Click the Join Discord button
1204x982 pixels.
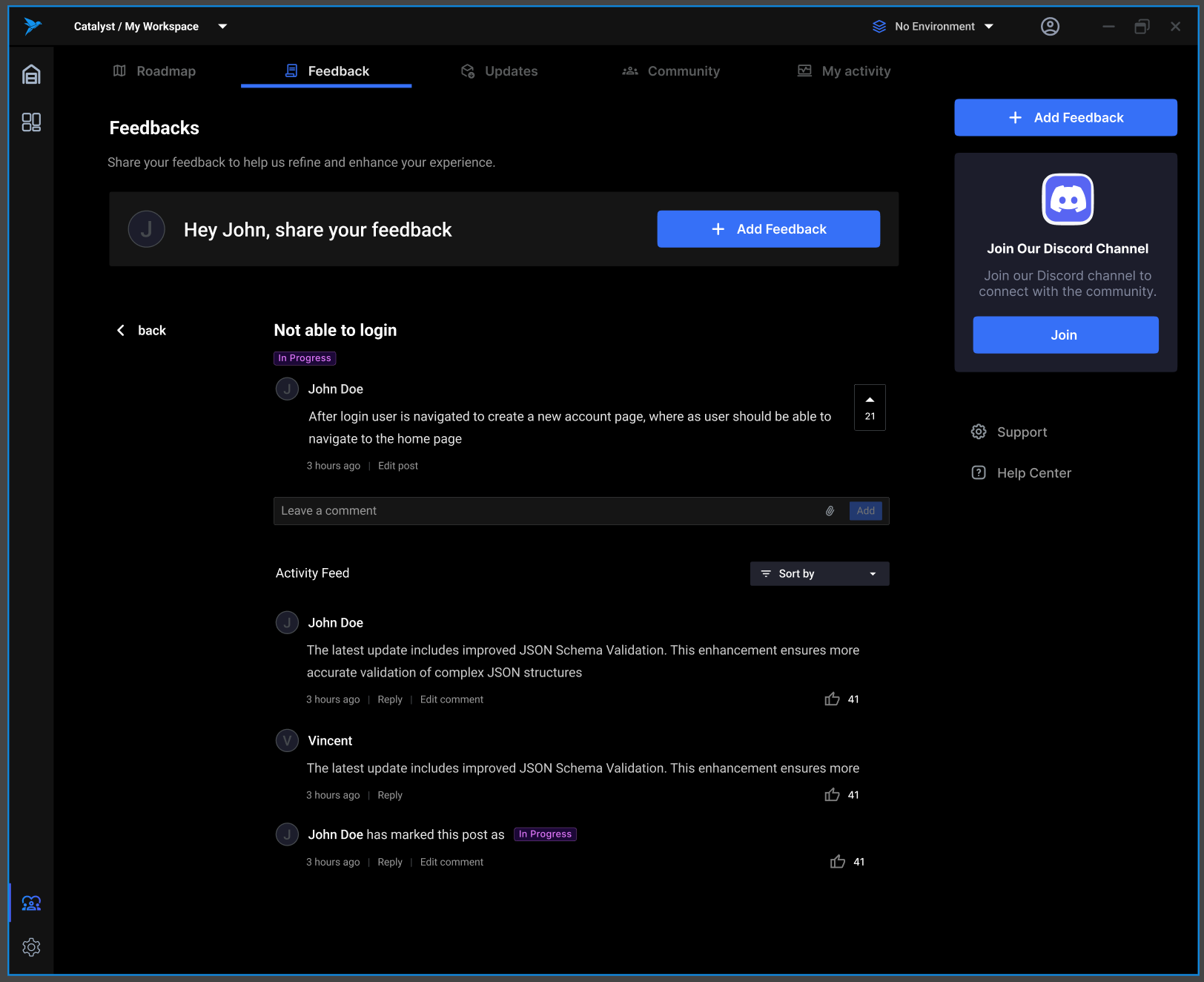pos(1065,335)
